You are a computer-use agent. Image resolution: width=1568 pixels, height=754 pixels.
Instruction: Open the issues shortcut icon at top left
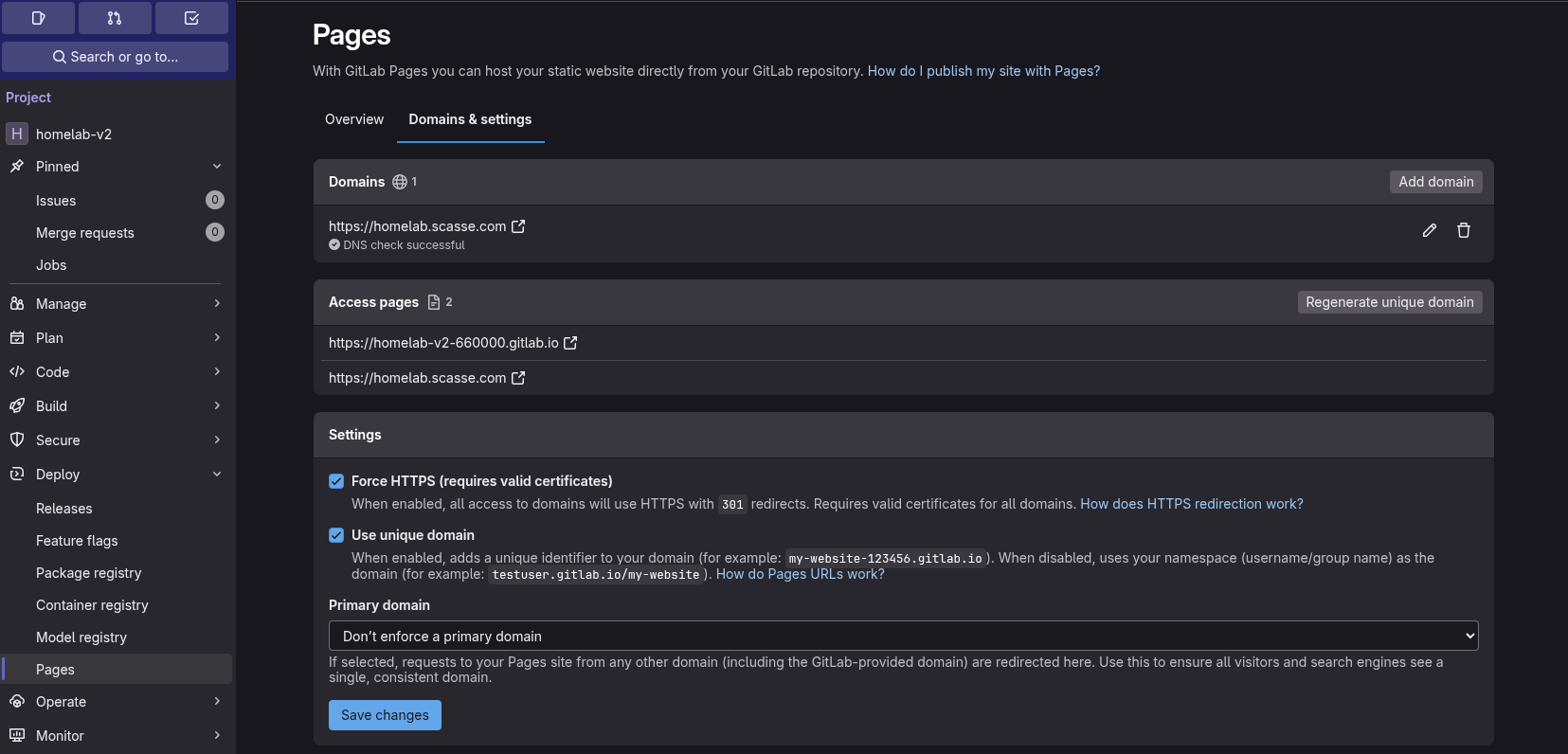(x=38, y=17)
